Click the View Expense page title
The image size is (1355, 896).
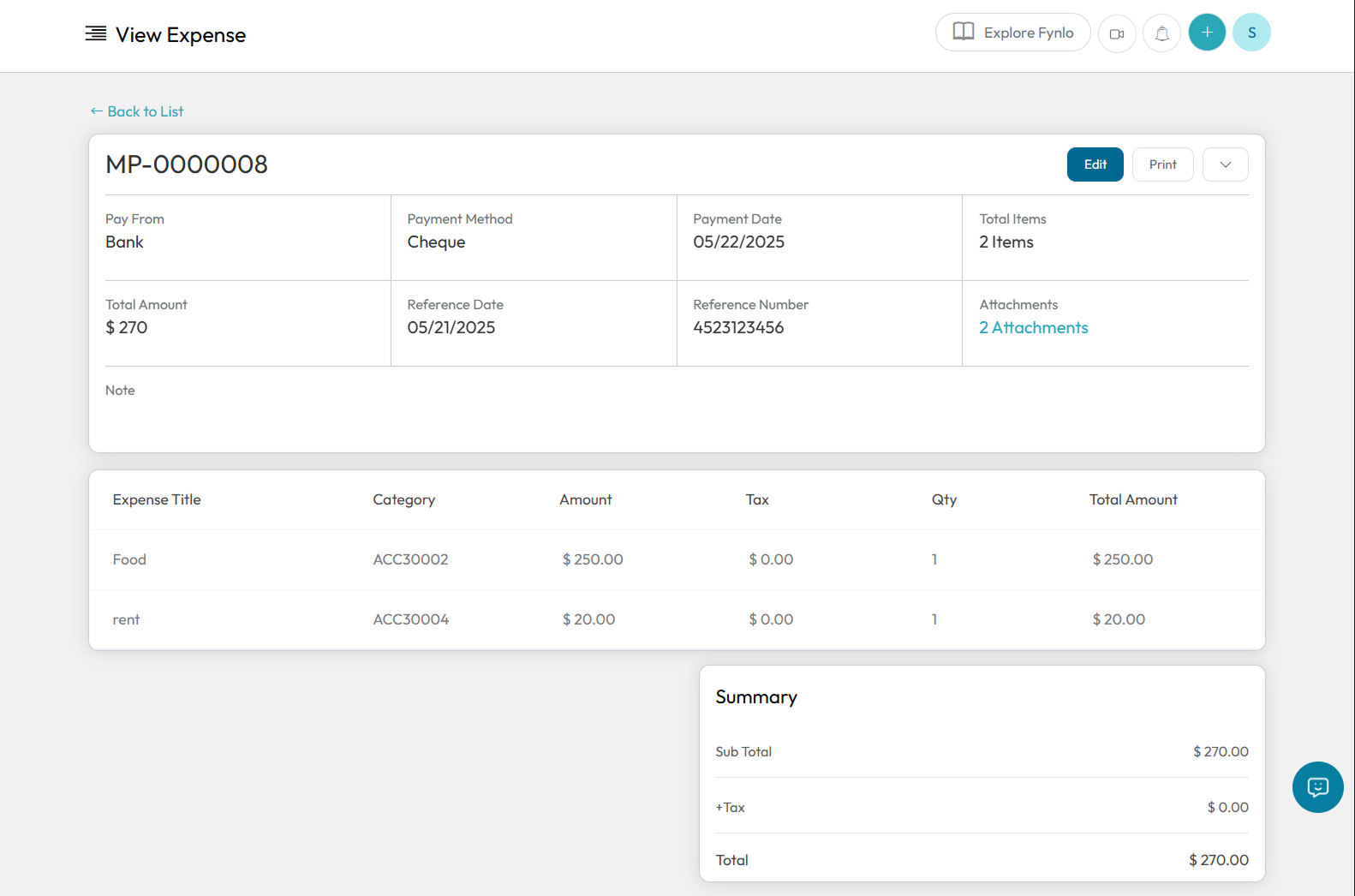click(181, 35)
